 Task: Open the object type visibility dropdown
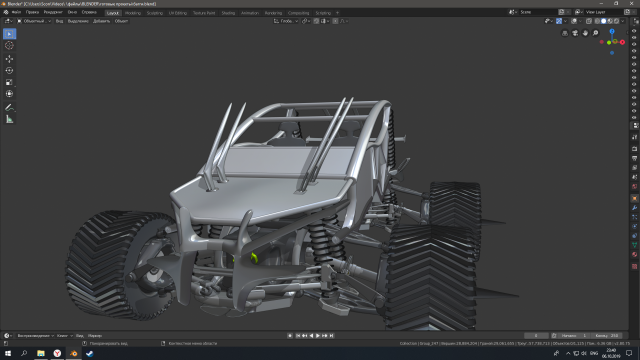pyautogui.click(x=549, y=21)
